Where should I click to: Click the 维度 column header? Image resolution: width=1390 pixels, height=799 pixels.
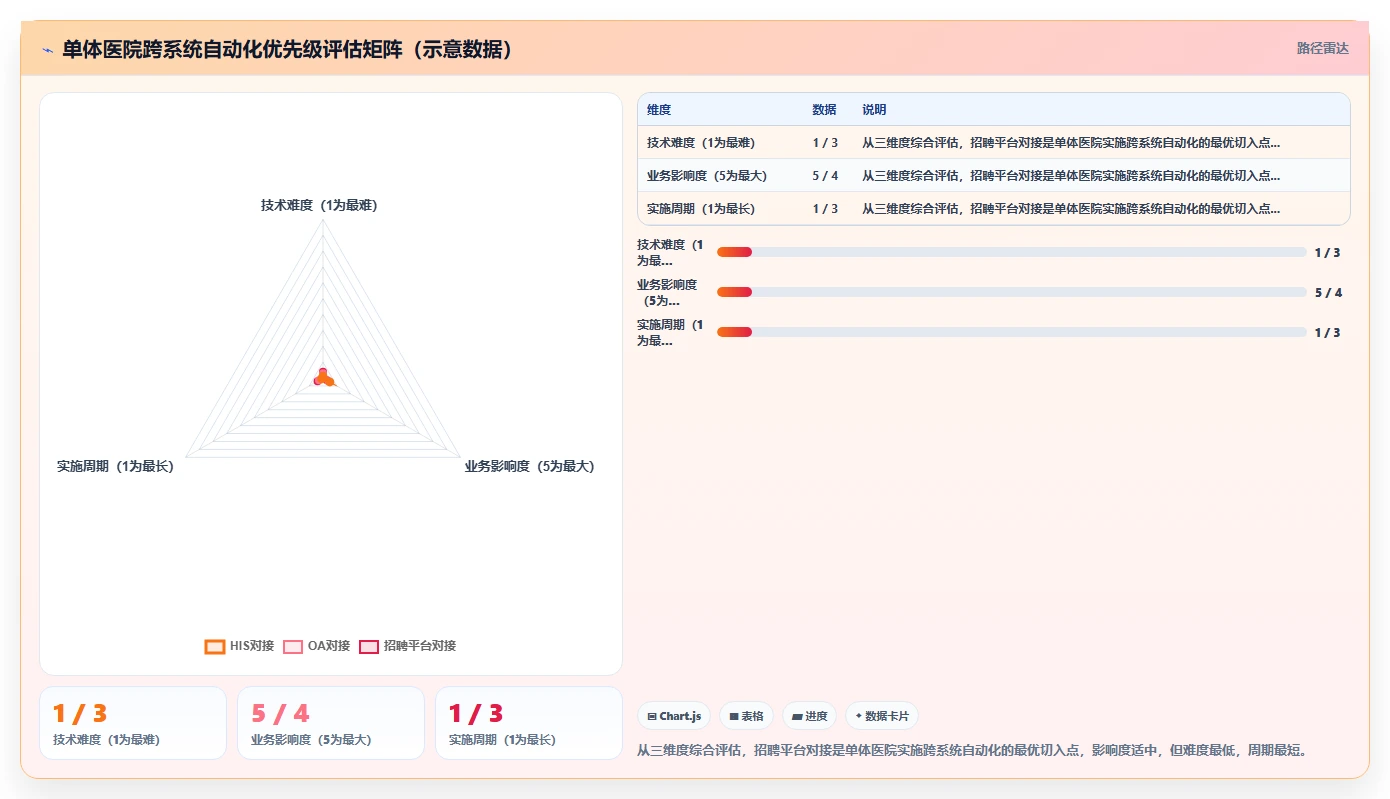click(x=659, y=110)
